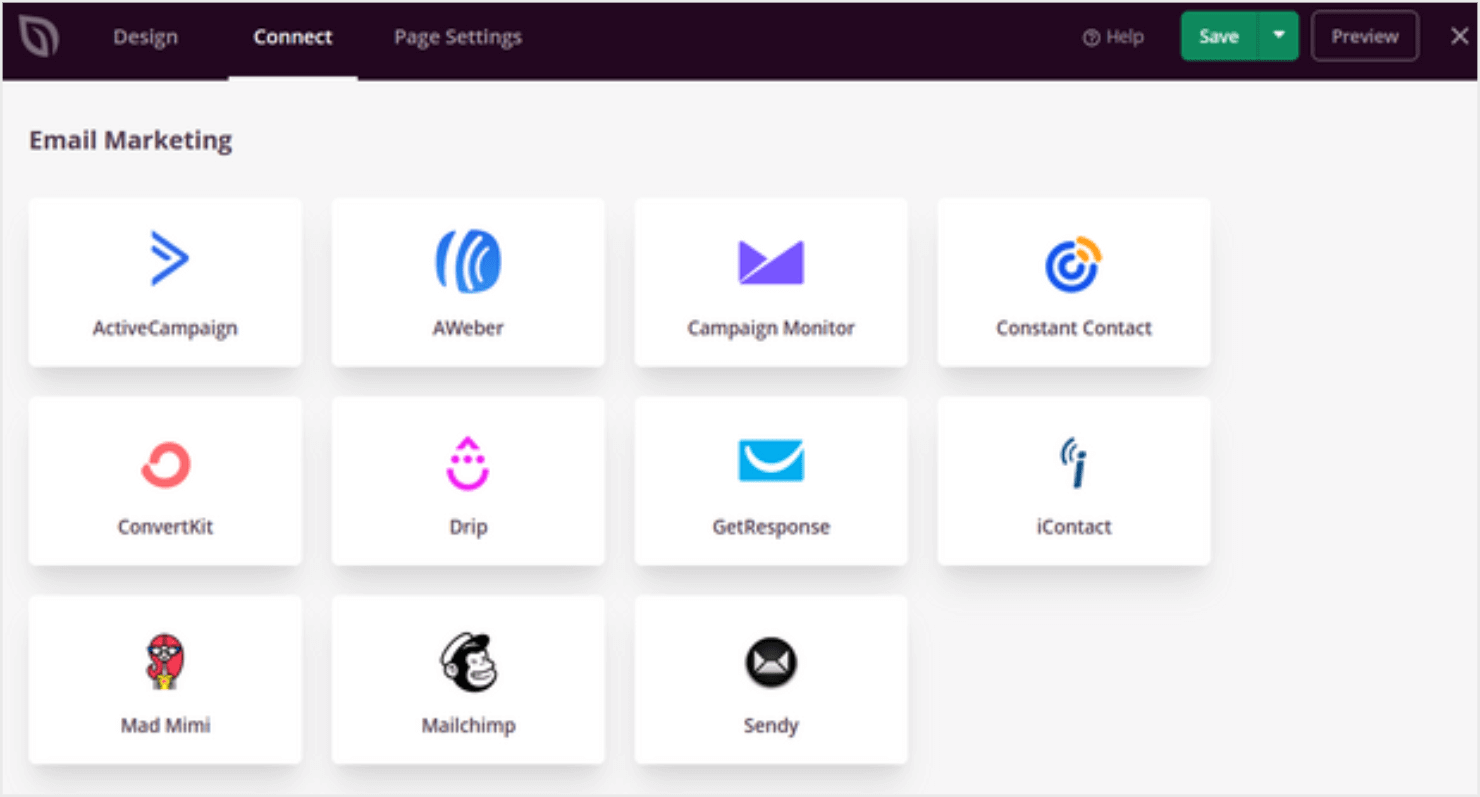Screen dimensions: 1480x797
Task: Choose the Constant Contact integration
Action: [x=1073, y=281]
